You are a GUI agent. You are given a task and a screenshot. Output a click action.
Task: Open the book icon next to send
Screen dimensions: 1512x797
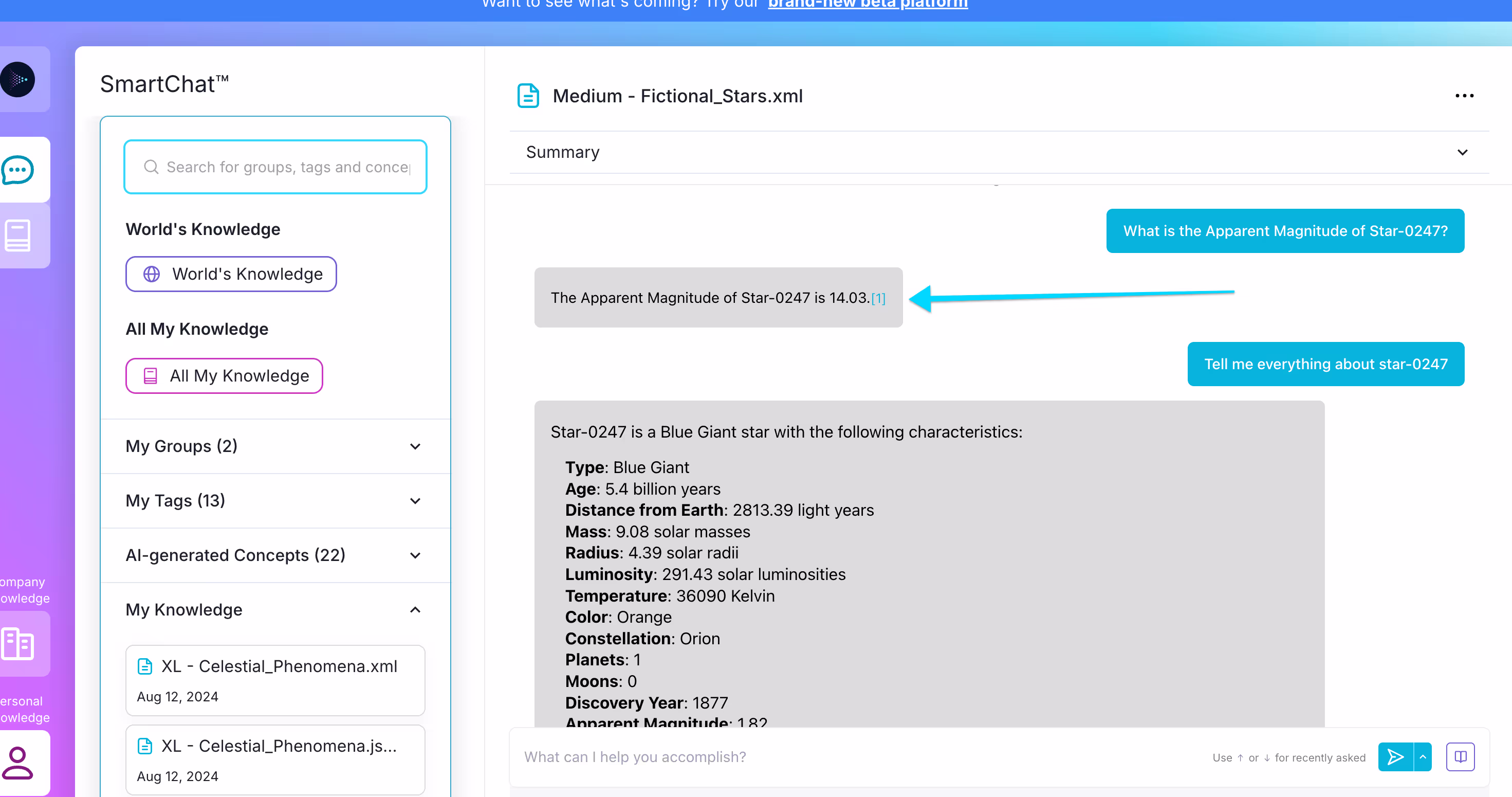pyautogui.click(x=1460, y=756)
